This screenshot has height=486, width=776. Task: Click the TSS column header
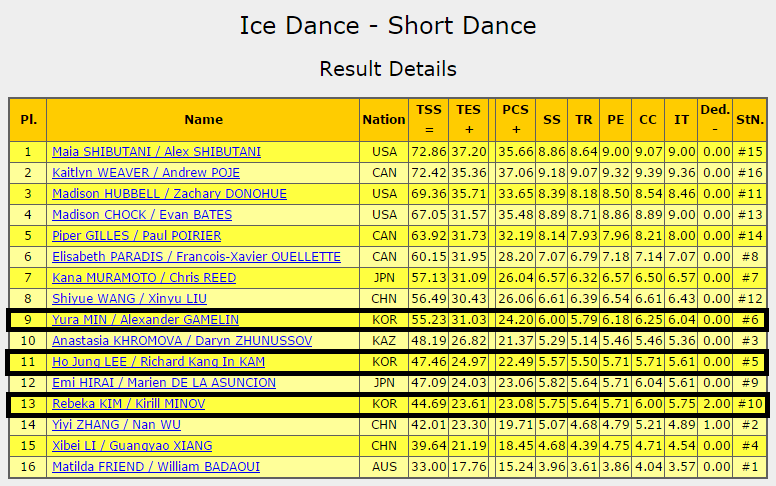click(x=429, y=120)
